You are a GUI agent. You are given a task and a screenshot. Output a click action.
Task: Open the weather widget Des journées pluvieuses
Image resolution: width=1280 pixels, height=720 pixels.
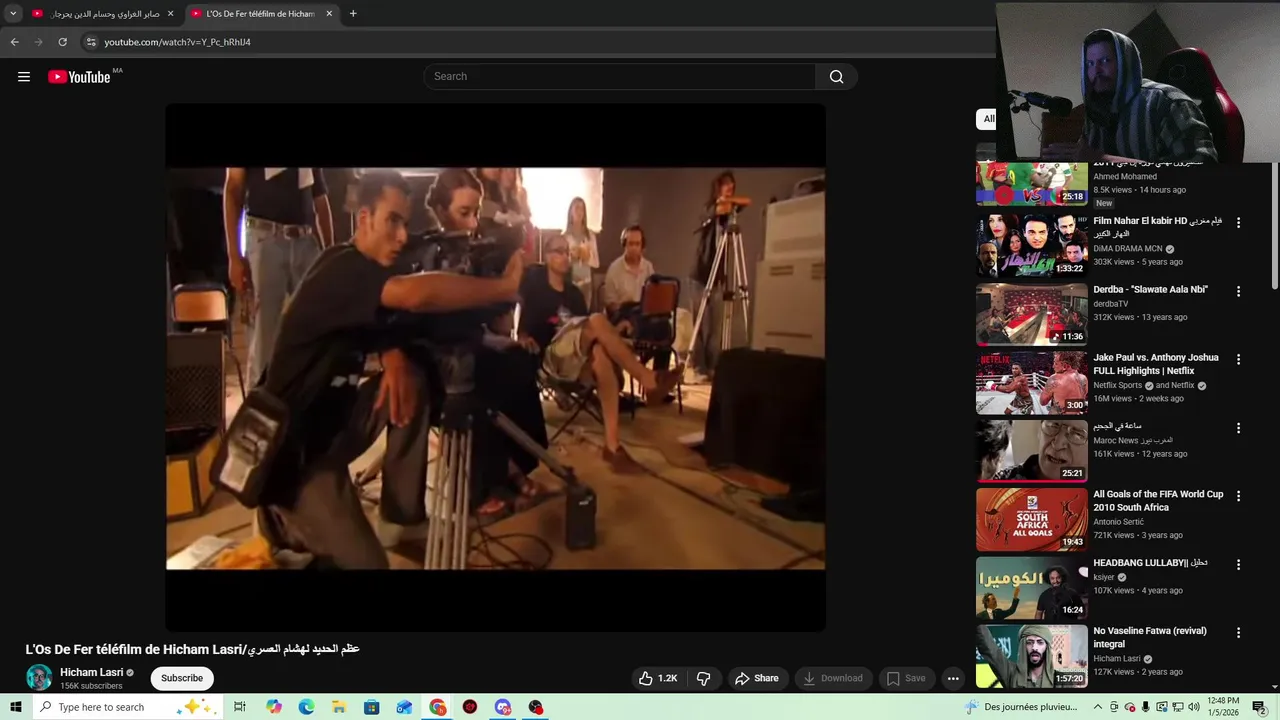[1021, 707]
